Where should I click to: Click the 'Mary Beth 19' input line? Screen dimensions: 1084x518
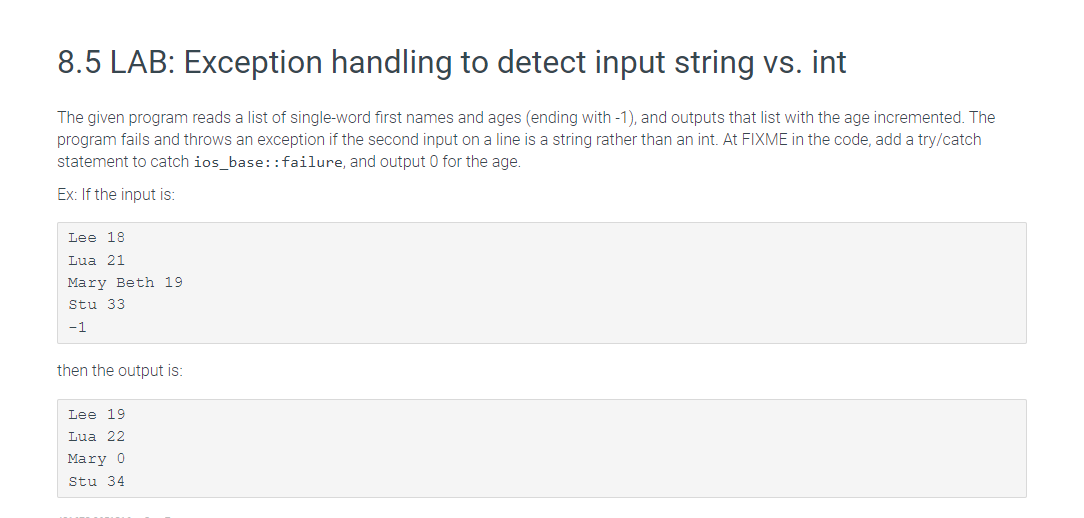(x=125, y=283)
